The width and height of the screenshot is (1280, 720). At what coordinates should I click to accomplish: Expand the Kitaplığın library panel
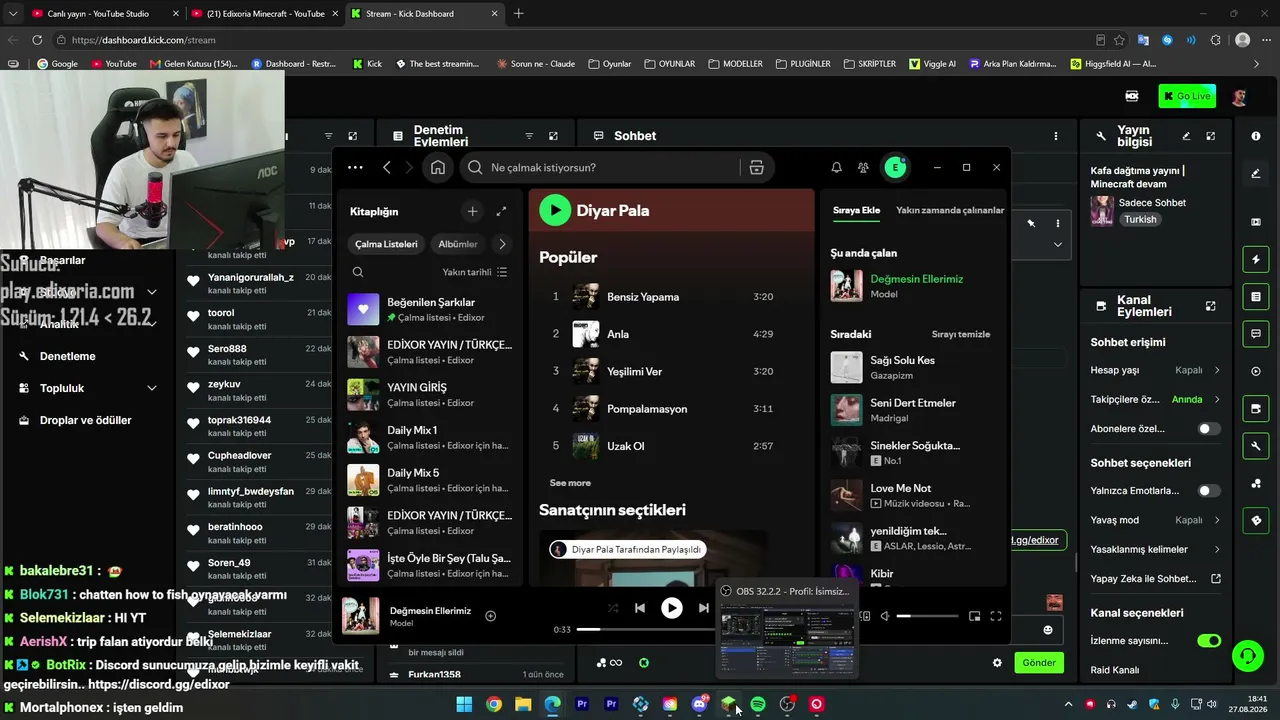coord(501,211)
